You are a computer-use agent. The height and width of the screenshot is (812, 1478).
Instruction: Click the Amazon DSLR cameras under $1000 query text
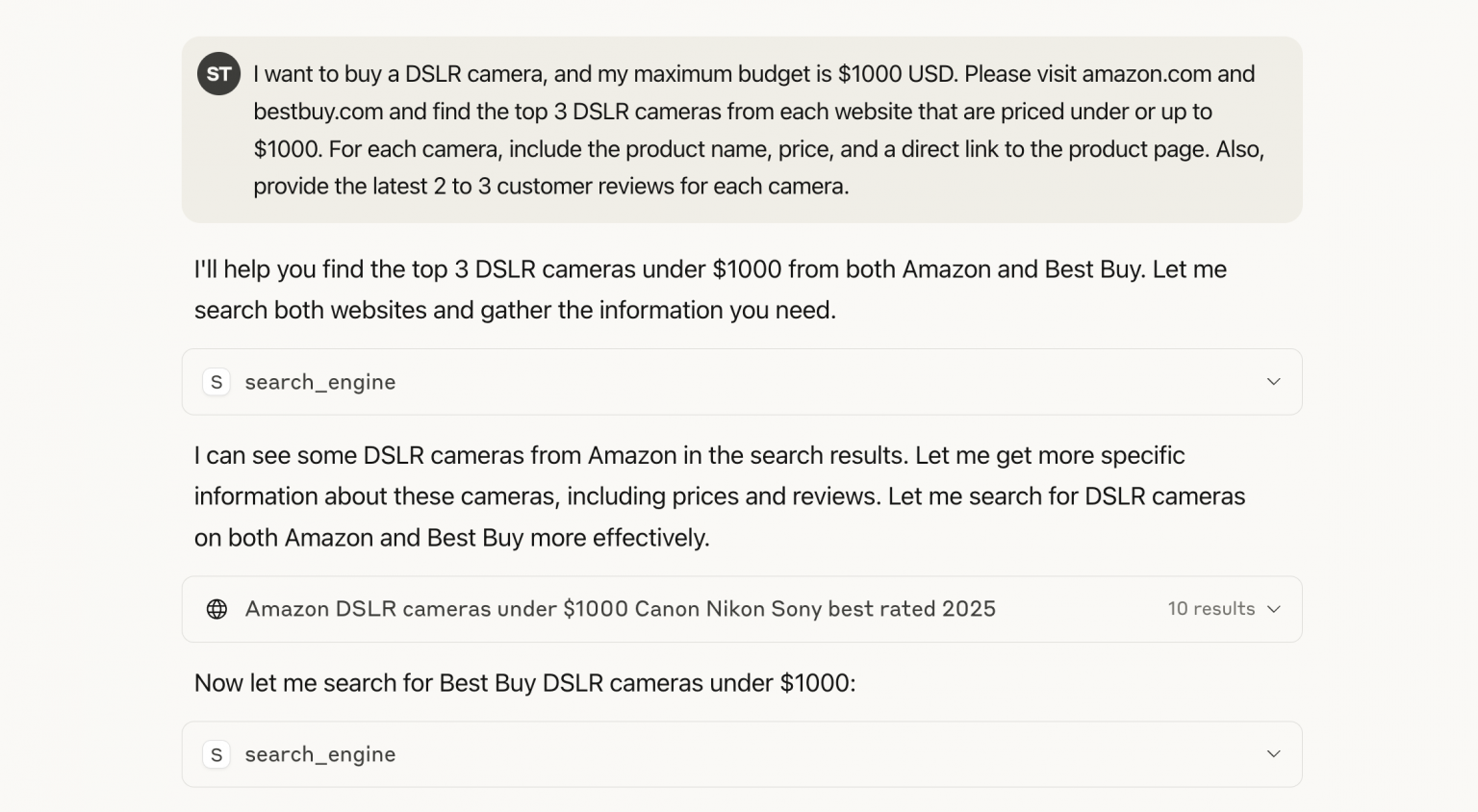click(x=620, y=609)
